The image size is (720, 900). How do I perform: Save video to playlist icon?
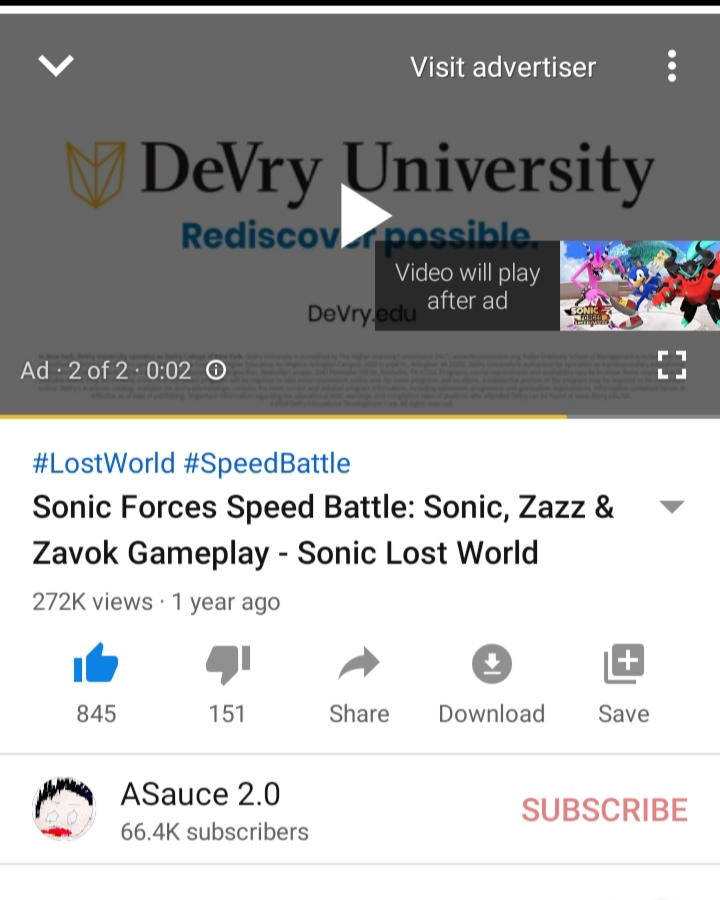[624, 664]
